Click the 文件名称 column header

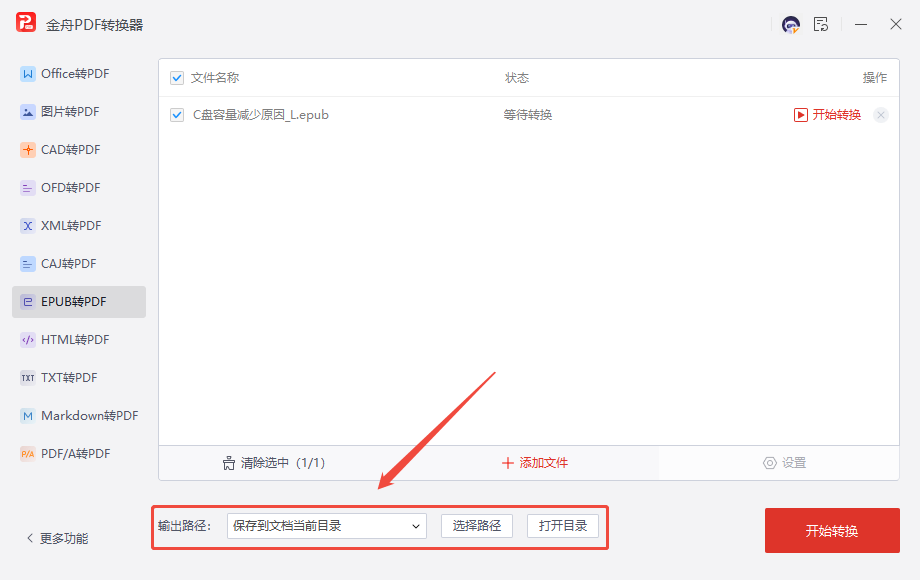[x=215, y=78]
